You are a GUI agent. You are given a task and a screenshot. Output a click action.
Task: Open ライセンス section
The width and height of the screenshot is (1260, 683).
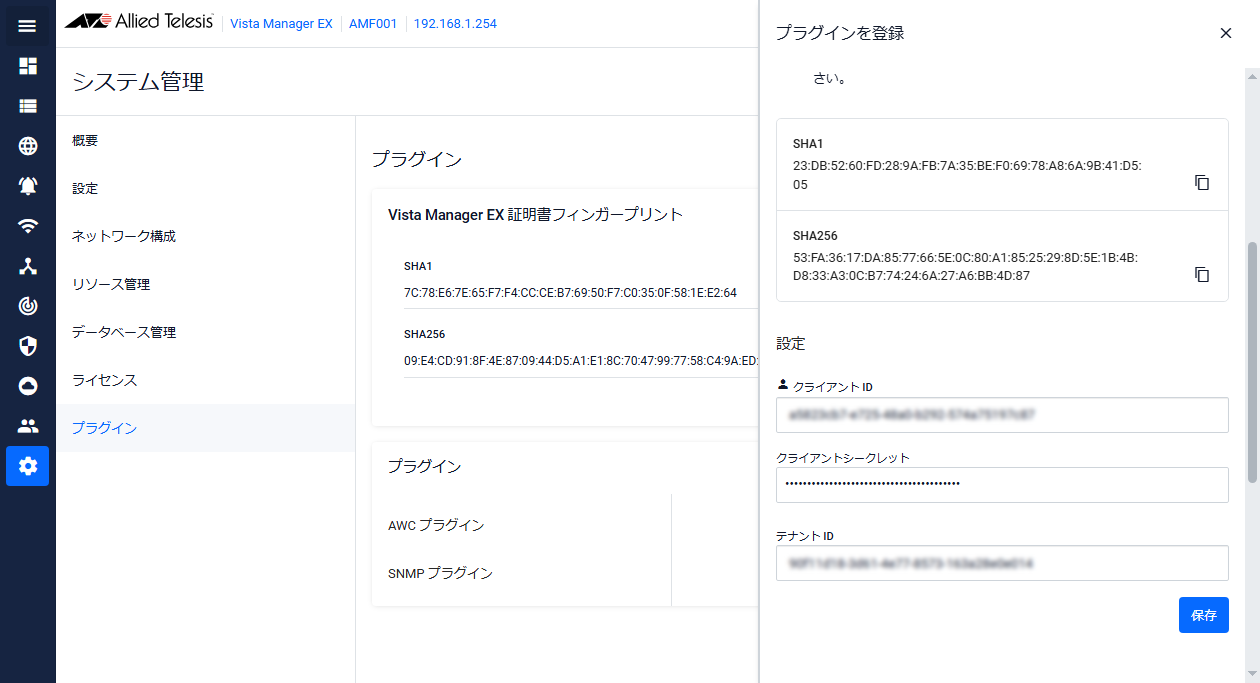(205, 380)
